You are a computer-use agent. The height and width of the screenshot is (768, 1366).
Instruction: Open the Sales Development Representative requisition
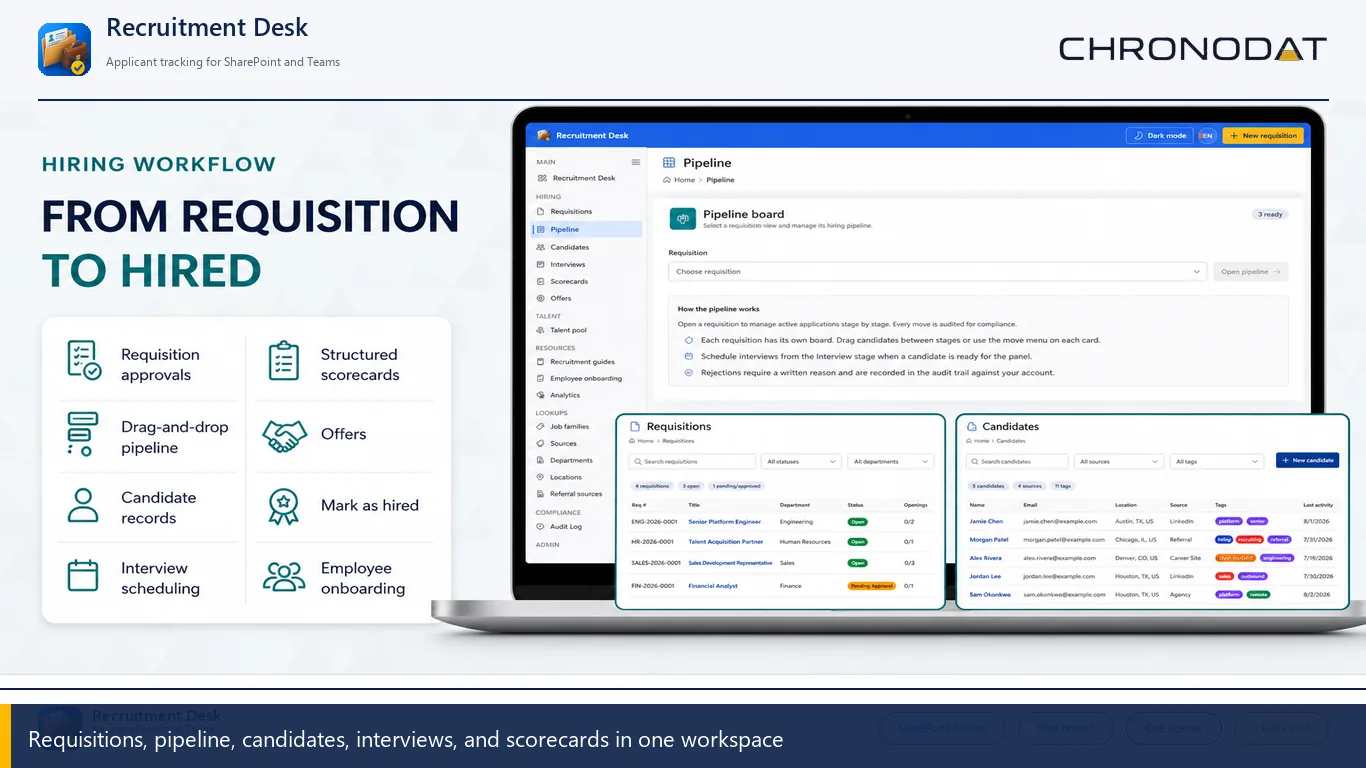click(731, 563)
